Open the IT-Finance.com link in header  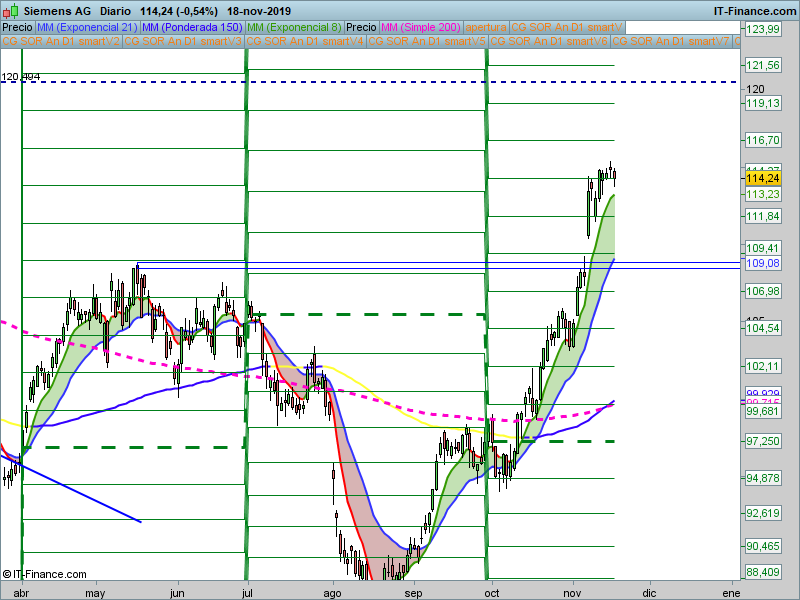pyautogui.click(x=753, y=11)
